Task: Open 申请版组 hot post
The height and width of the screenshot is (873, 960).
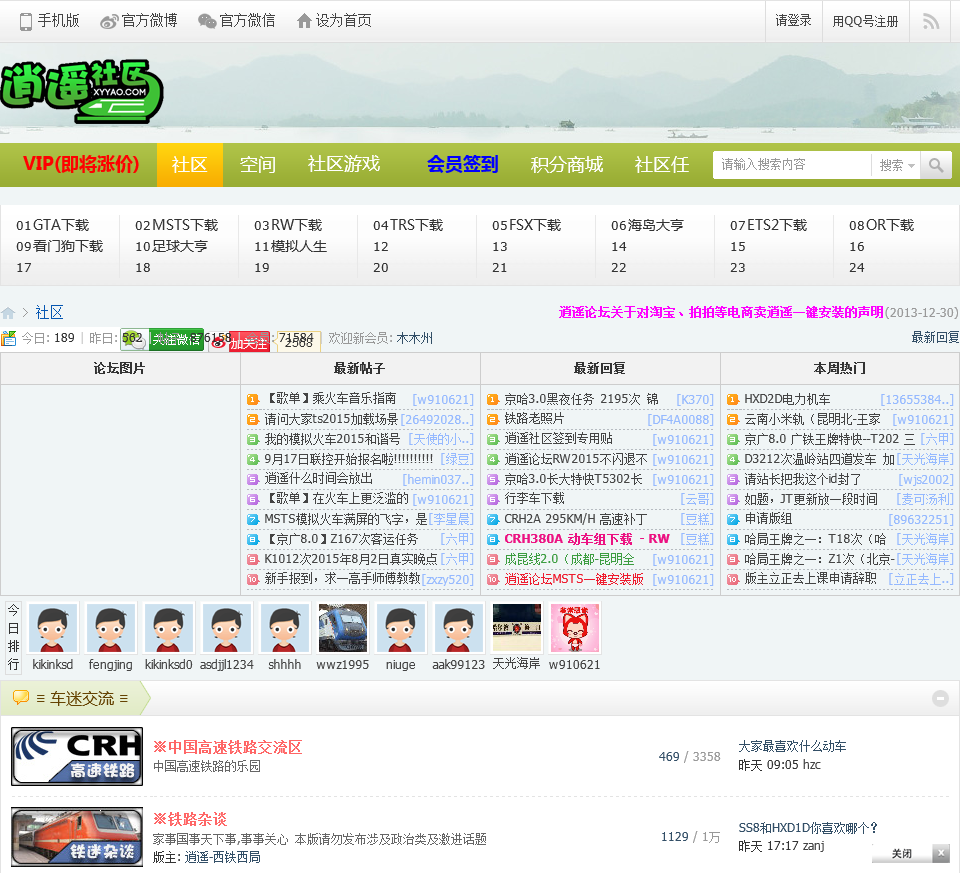Action: coord(768,519)
